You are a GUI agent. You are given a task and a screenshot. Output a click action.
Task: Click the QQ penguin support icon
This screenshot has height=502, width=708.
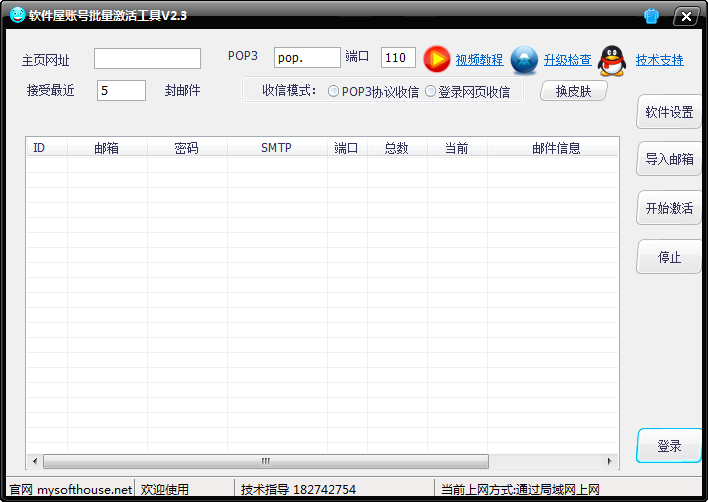pos(612,60)
